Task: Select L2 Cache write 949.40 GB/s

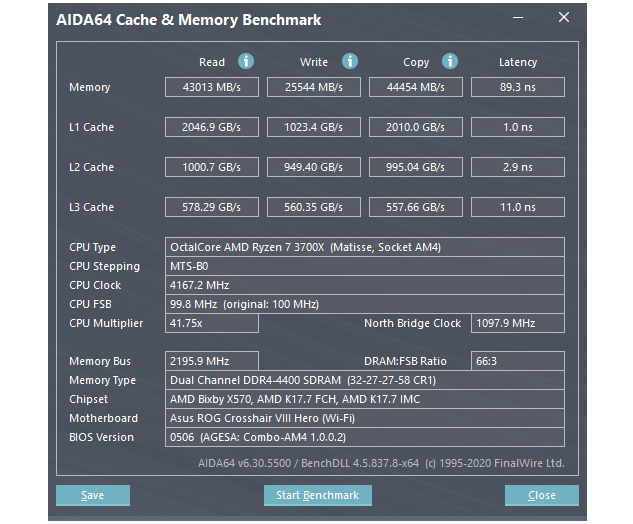Action: pos(314,167)
